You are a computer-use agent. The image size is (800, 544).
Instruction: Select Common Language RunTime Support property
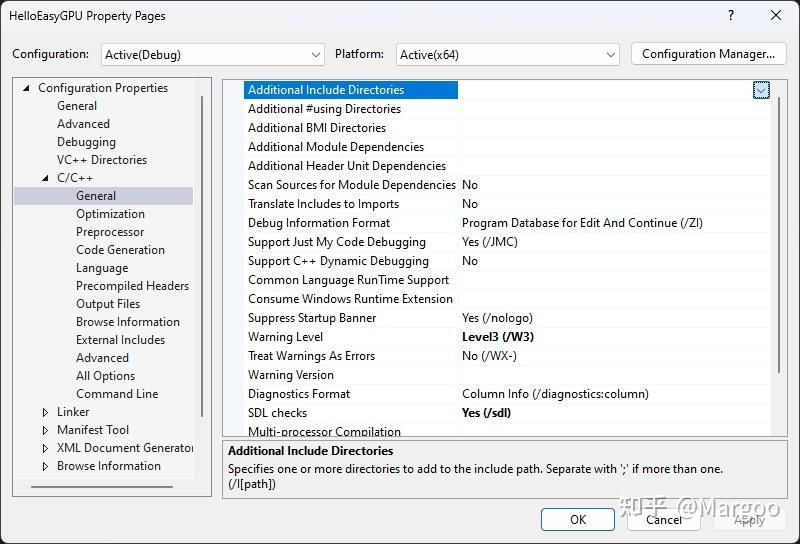348,280
